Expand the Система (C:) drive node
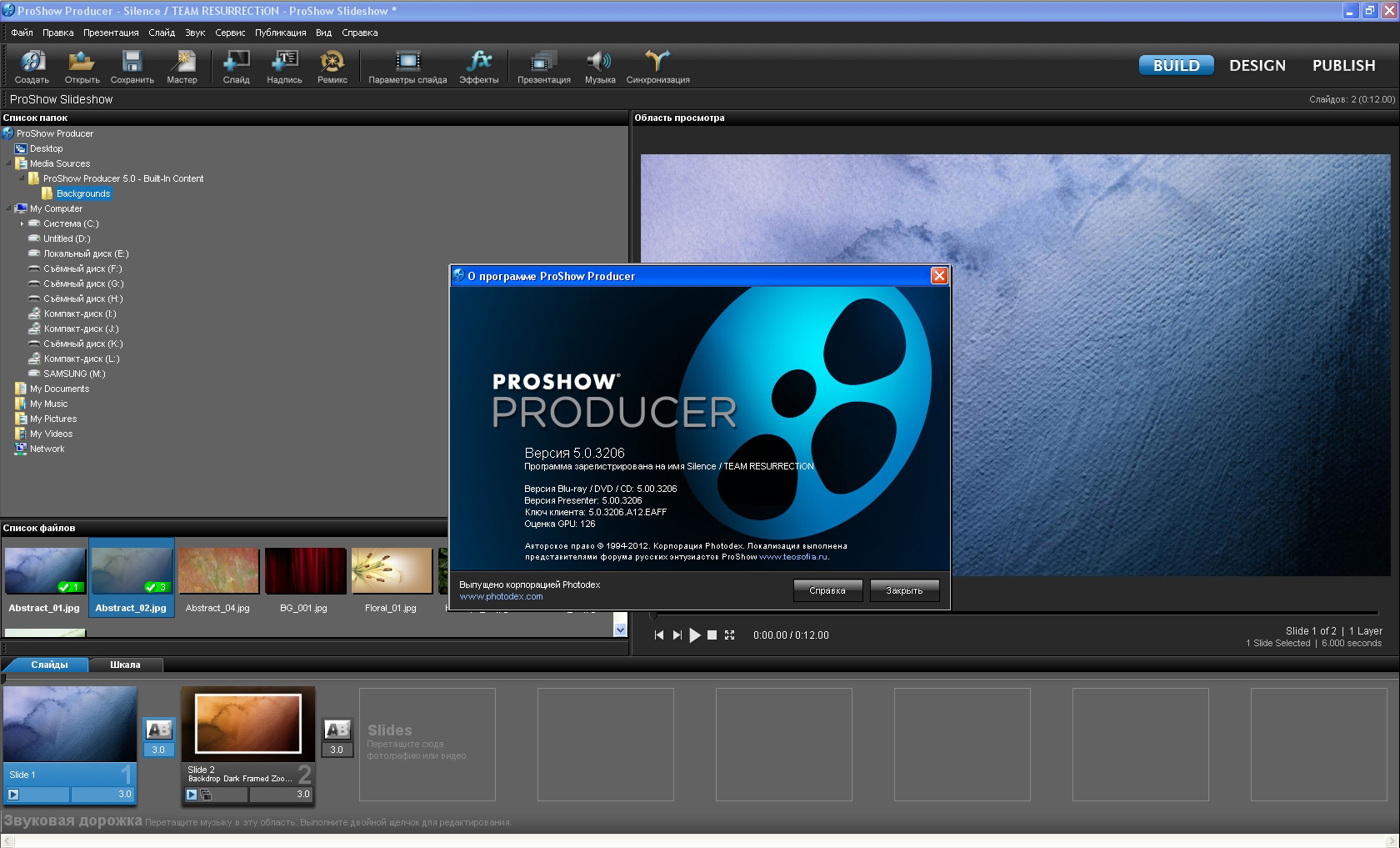 22,223
